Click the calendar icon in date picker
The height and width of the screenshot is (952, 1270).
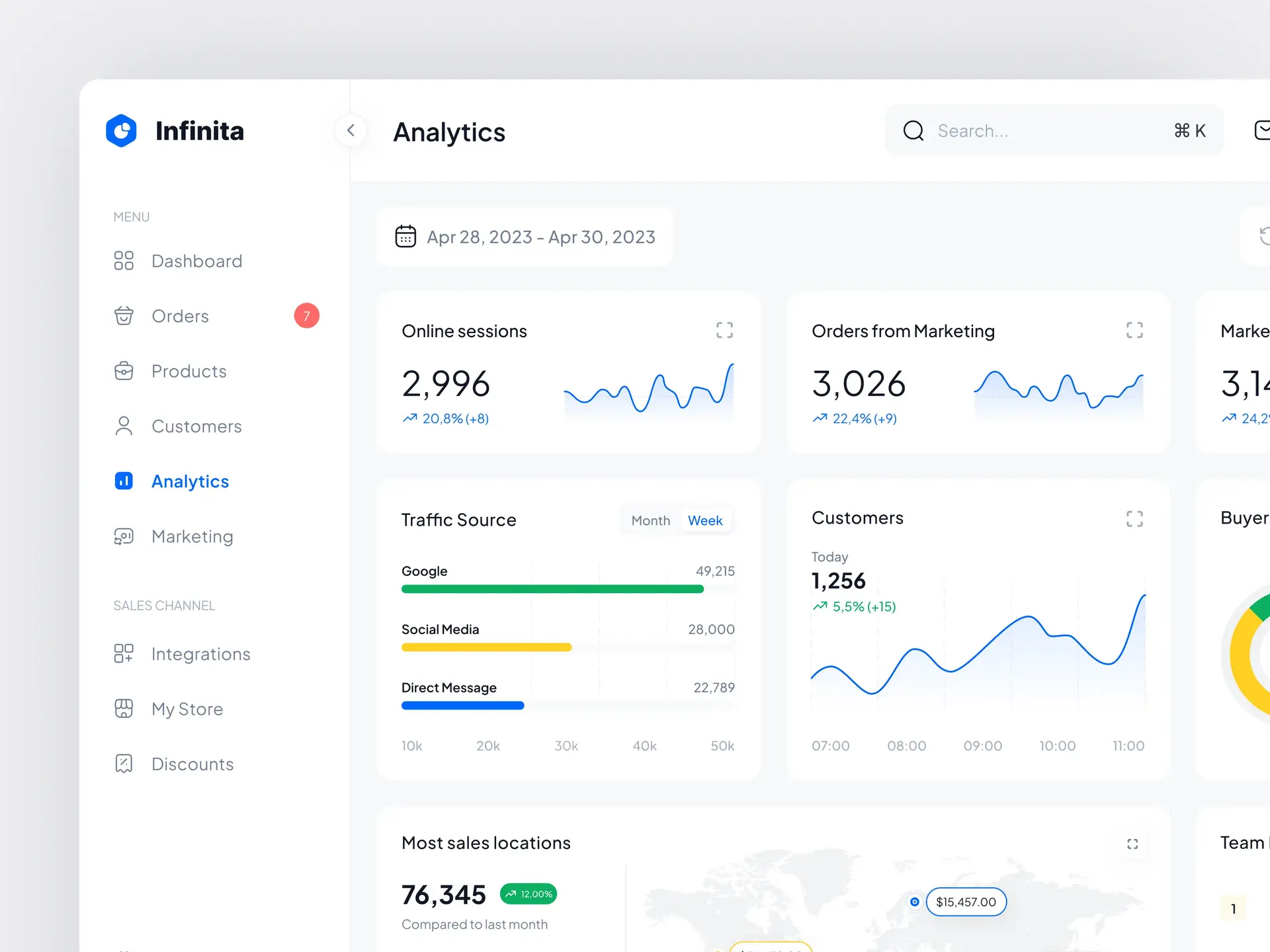click(405, 236)
